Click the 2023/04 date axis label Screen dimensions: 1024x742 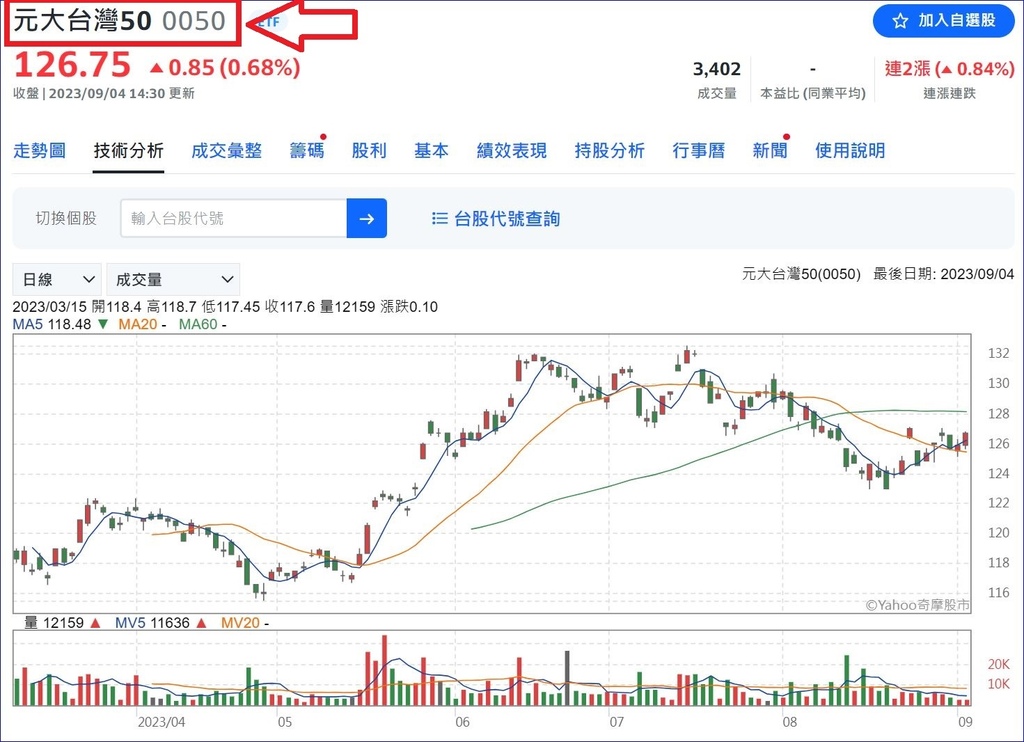pos(161,722)
